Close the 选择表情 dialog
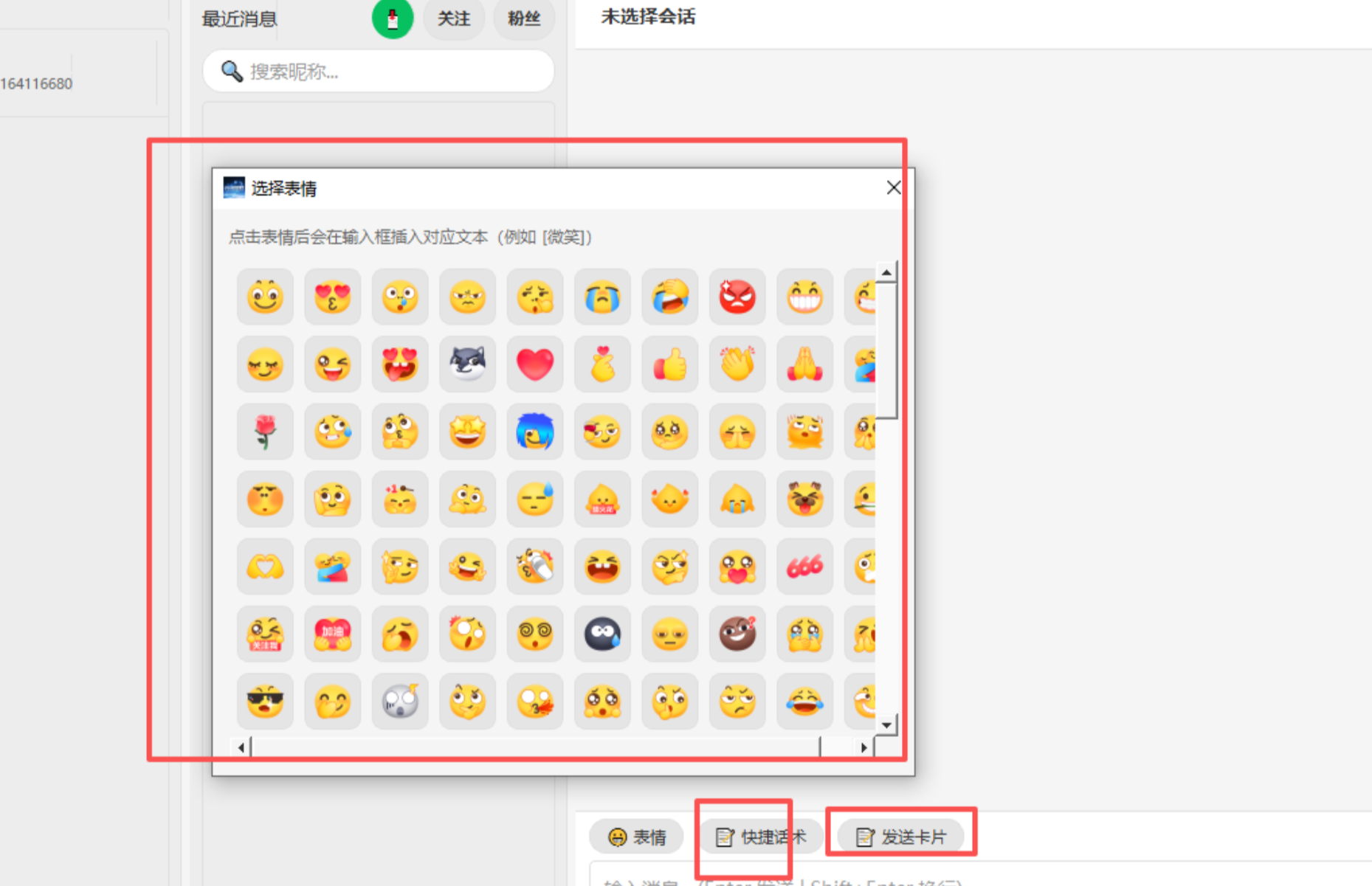The image size is (1372, 886). tap(893, 188)
